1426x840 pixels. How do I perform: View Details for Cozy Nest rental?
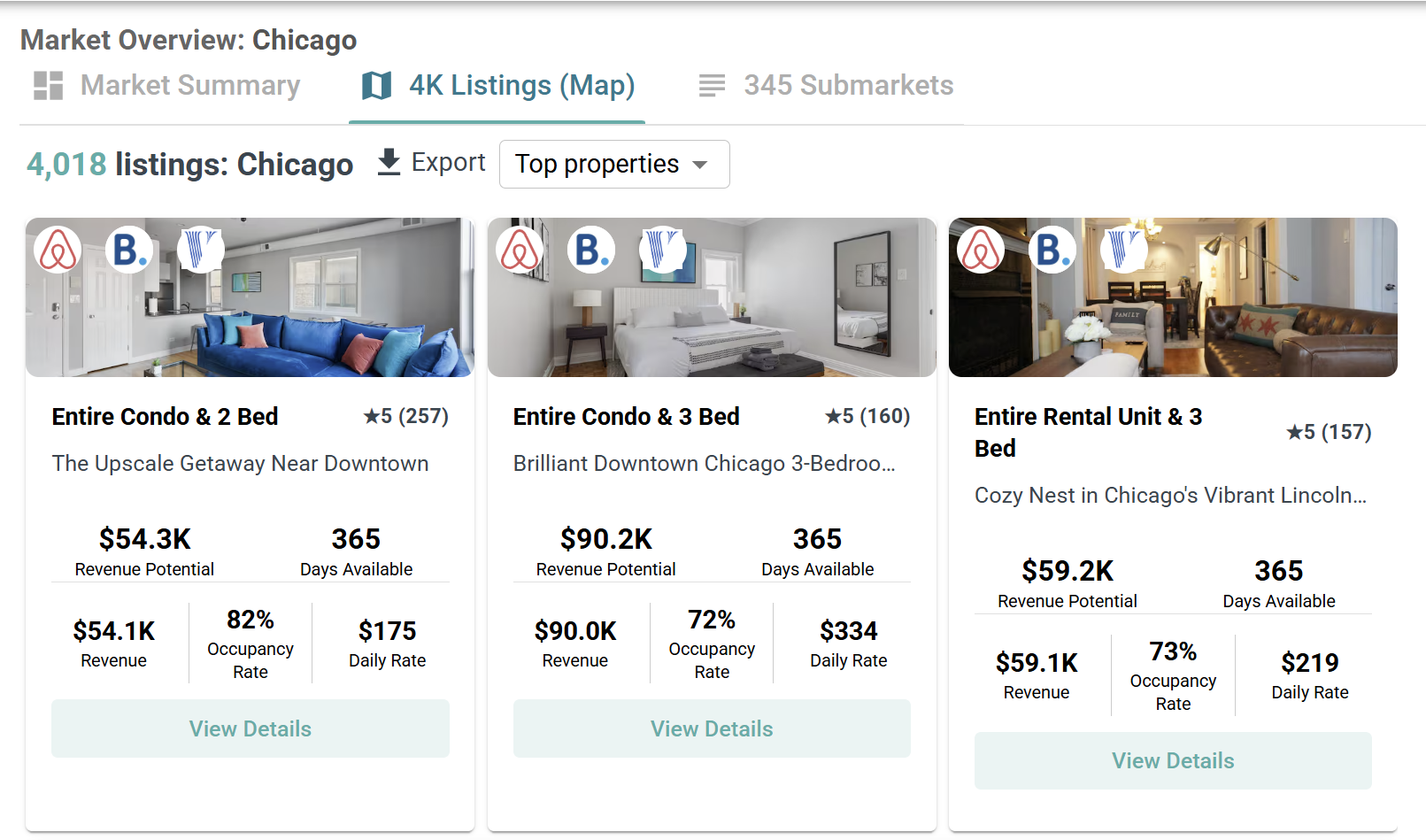1173,760
